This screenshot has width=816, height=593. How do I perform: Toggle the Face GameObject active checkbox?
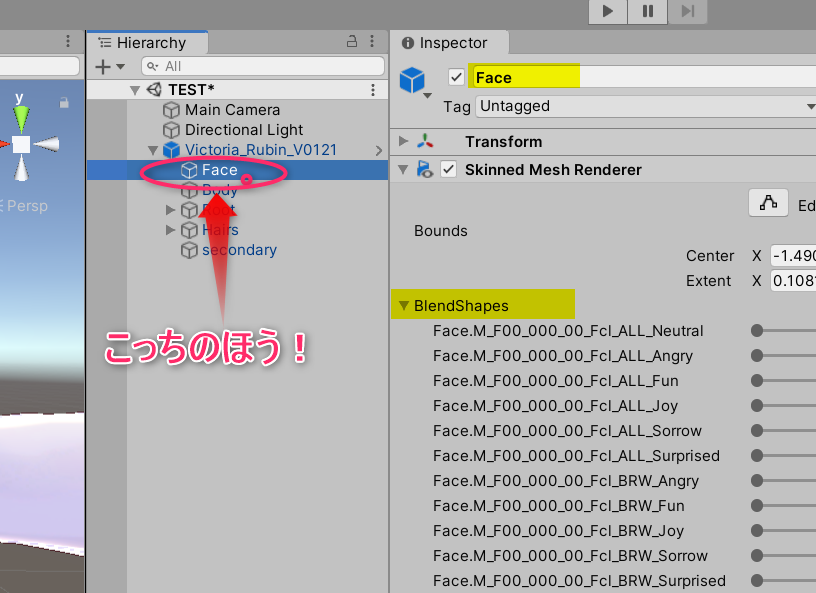pos(456,78)
